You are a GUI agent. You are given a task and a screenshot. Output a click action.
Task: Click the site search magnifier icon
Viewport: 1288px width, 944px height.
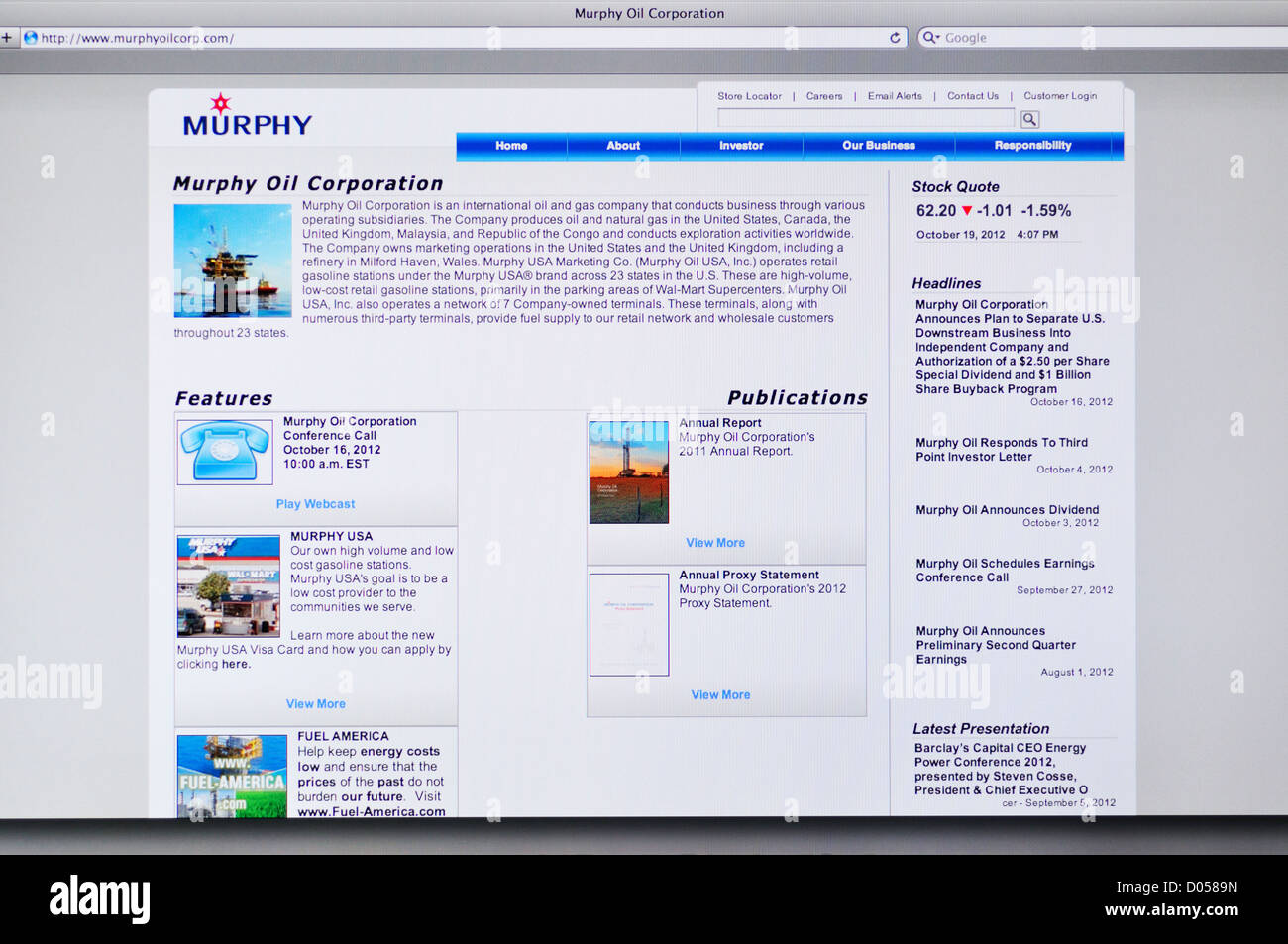[1029, 120]
